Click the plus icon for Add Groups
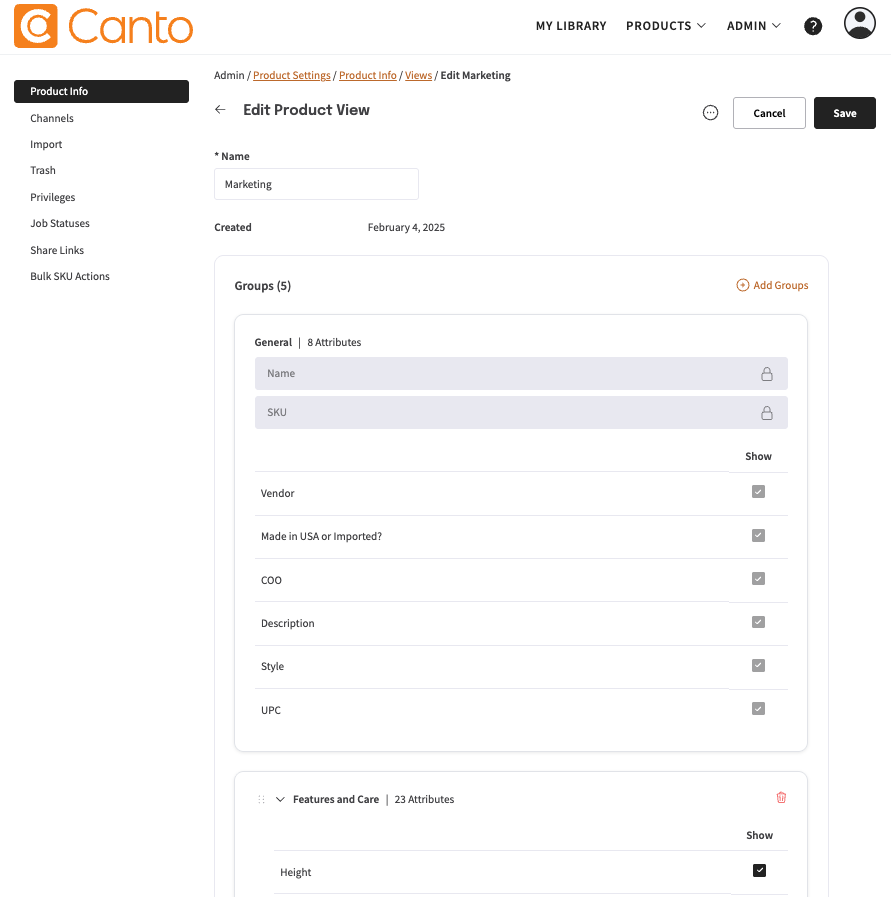This screenshot has height=897, width=891. click(742, 285)
